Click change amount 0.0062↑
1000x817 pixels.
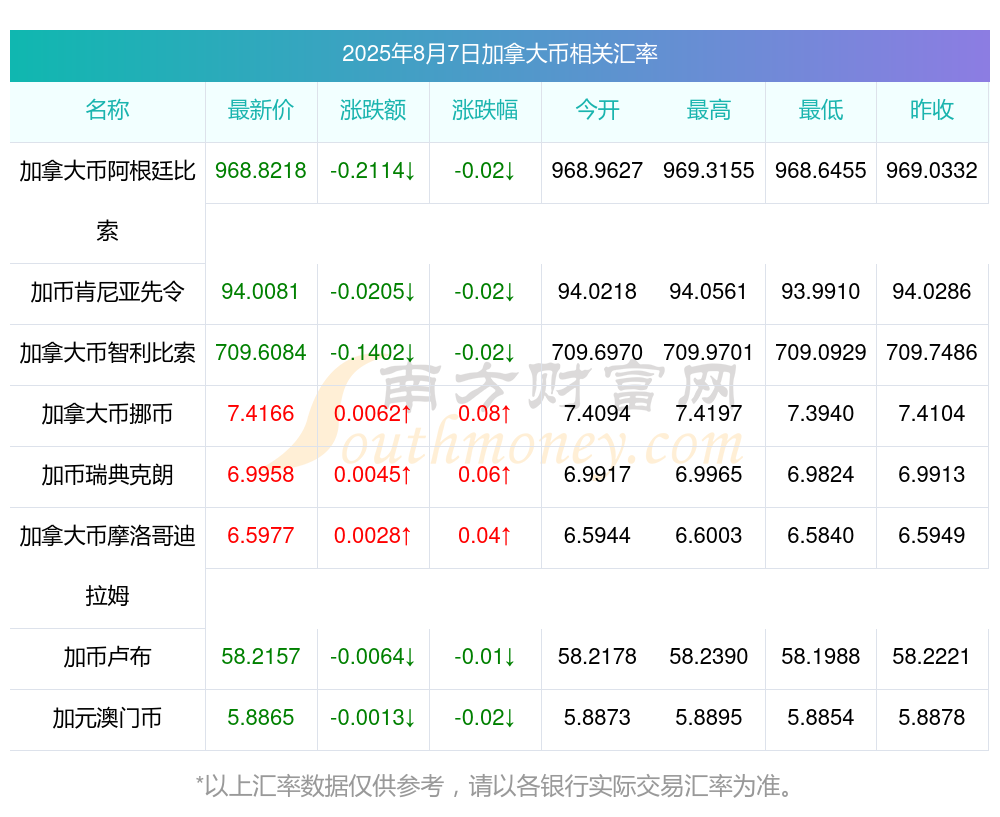tap(373, 413)
